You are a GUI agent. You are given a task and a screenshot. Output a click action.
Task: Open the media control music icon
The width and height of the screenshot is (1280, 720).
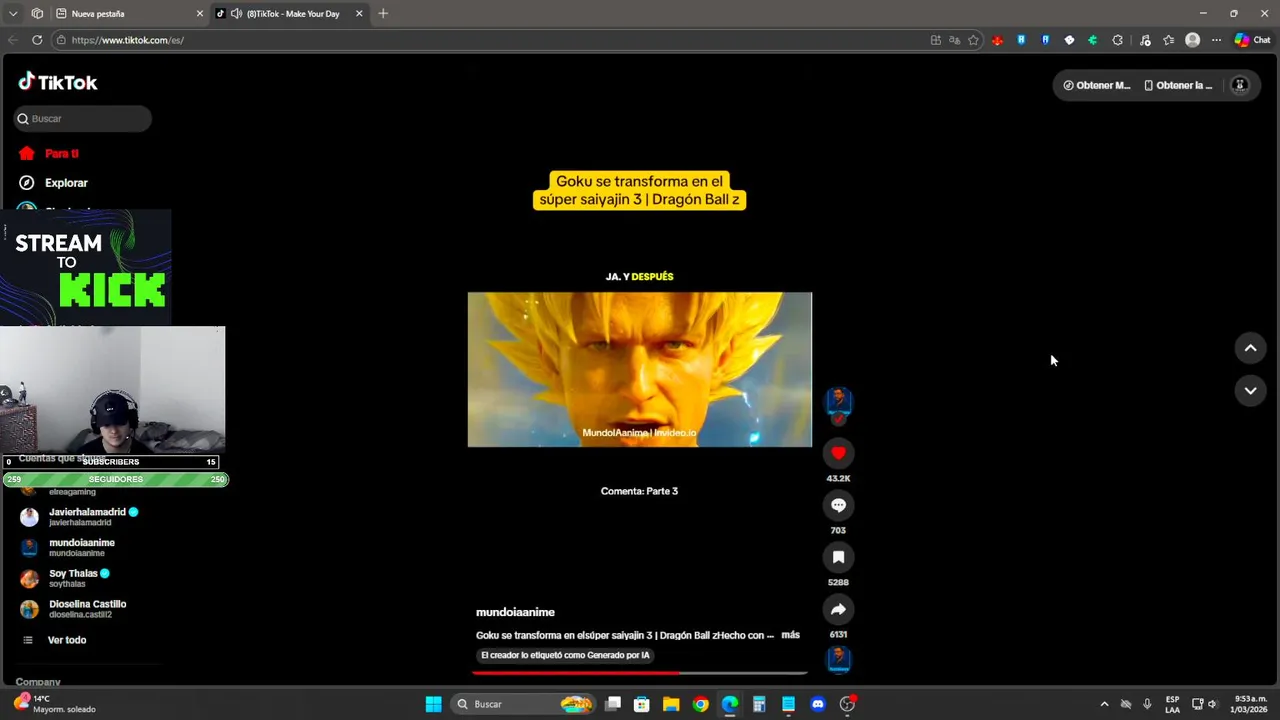(1145, 40)
